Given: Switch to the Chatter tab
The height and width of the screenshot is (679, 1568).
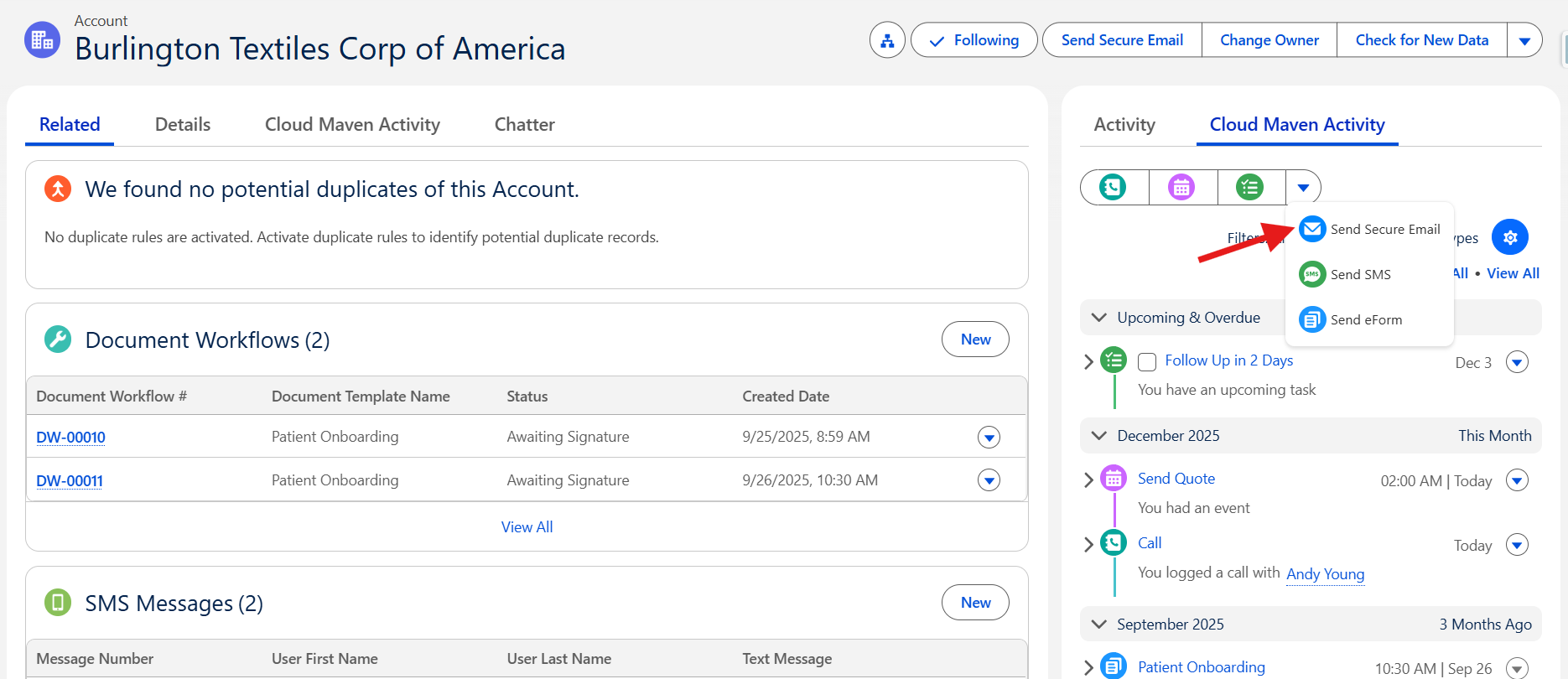Looking at the screenshot, I should click(525, 125).
